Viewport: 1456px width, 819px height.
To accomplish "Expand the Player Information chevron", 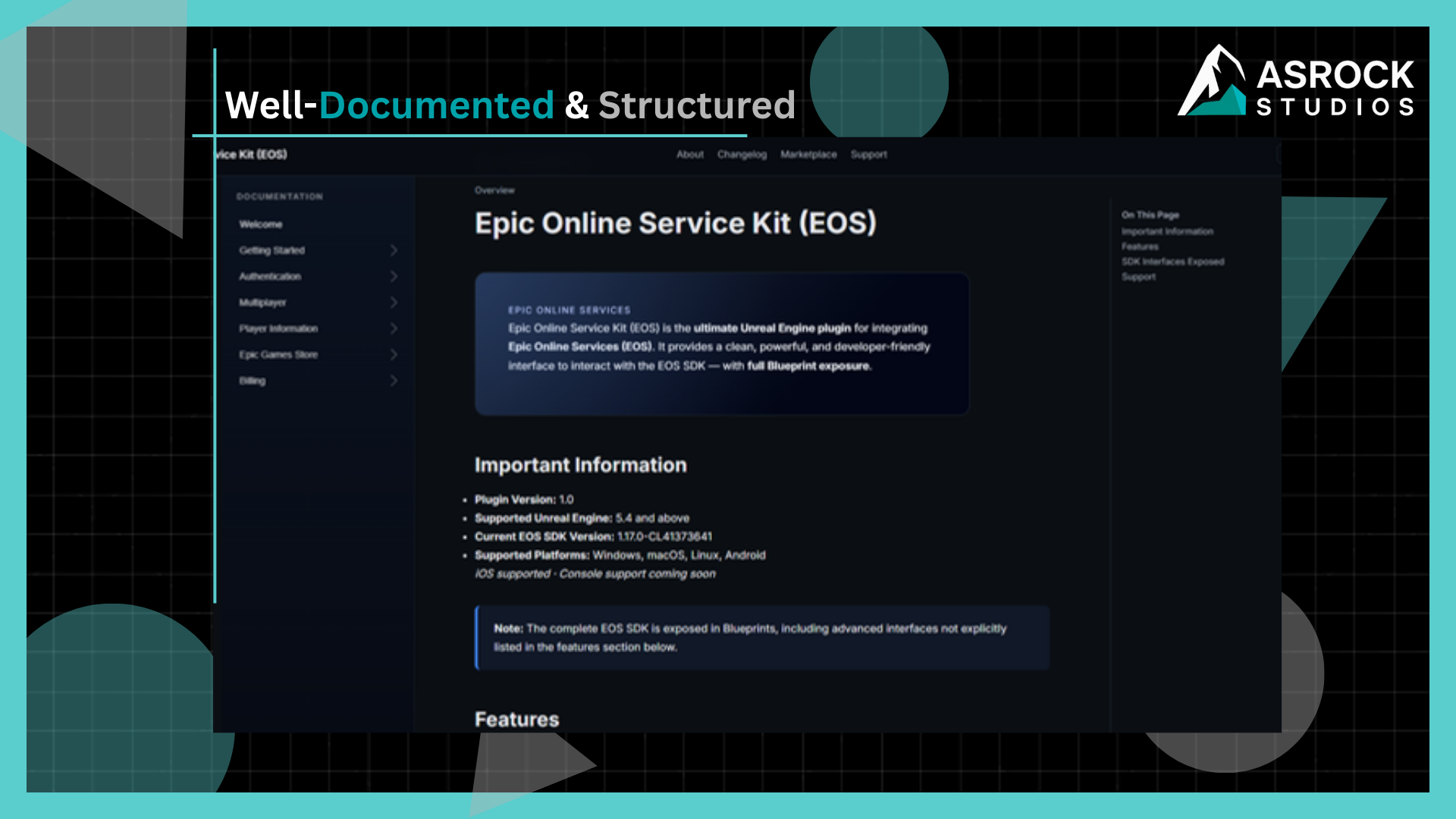I will tap(394, 329).
